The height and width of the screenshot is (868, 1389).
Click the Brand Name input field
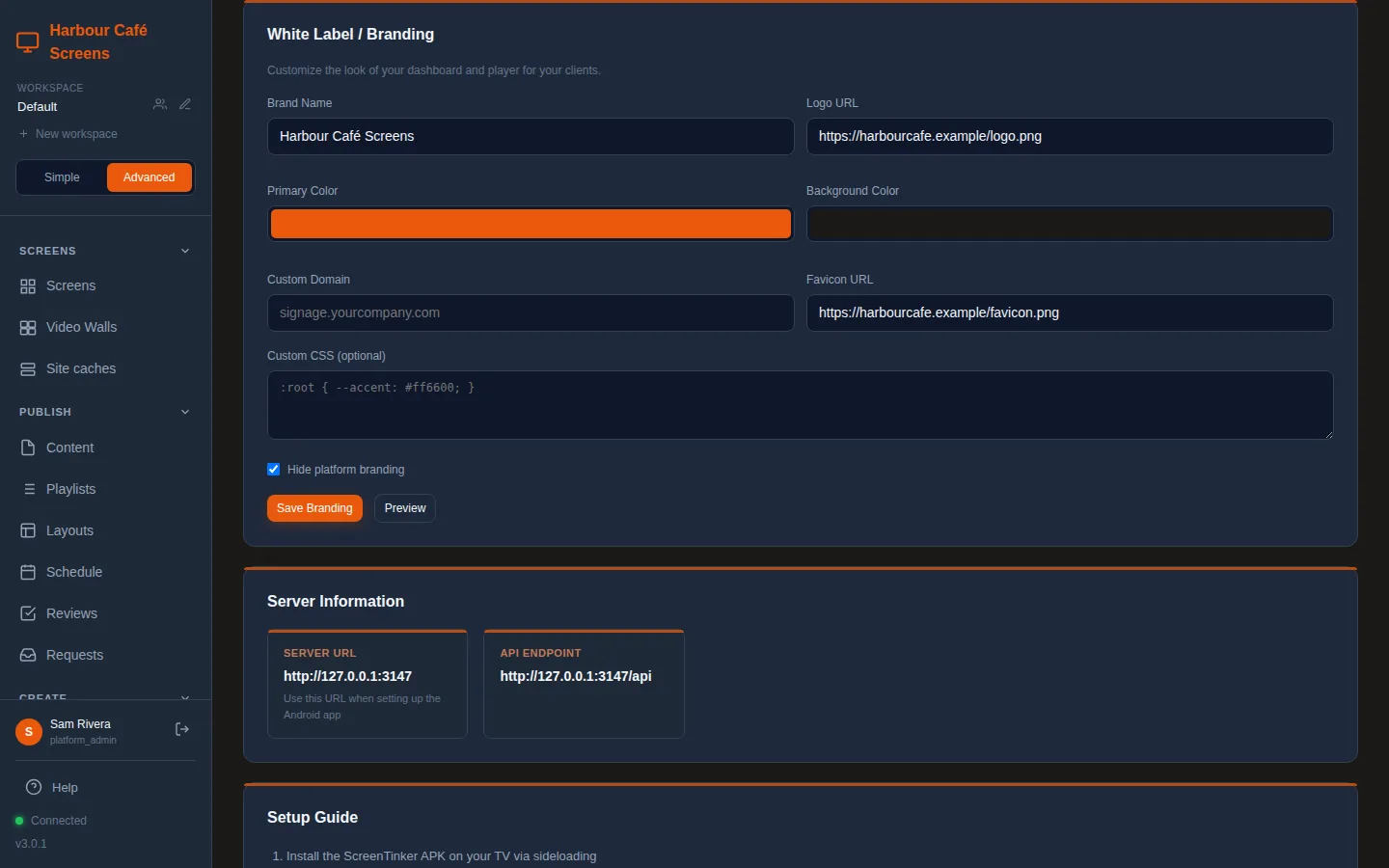click(x=531, y=136)
